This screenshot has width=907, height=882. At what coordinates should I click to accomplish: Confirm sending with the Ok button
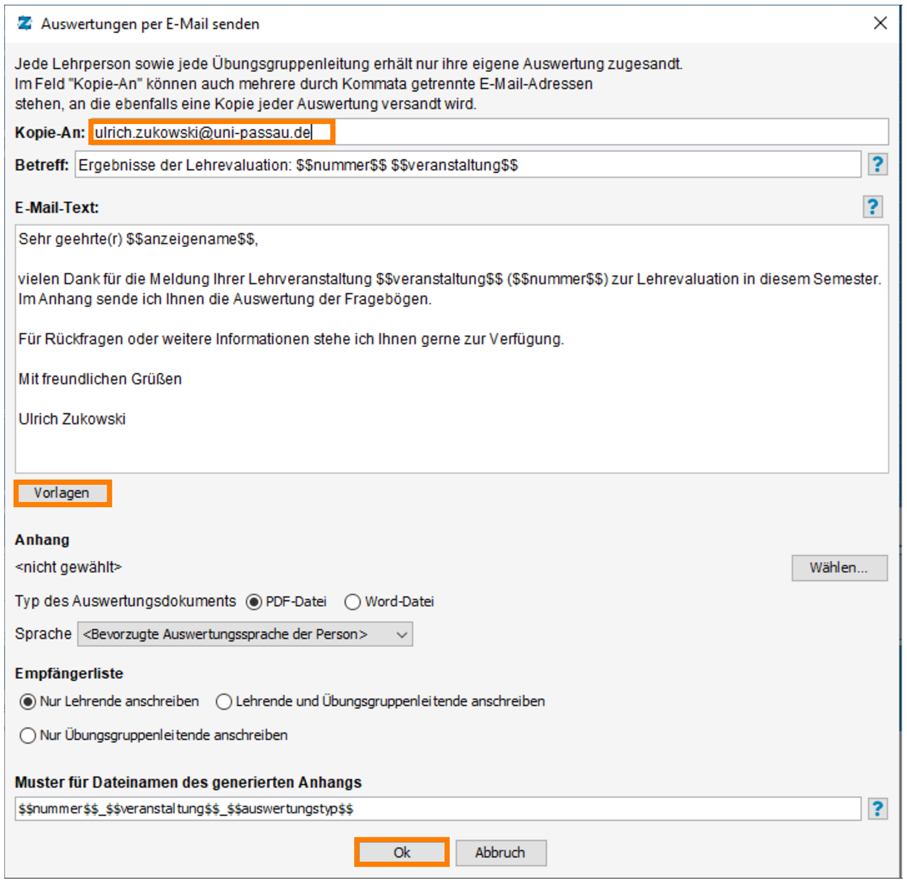pyautogui.click(x=402, y=853)
